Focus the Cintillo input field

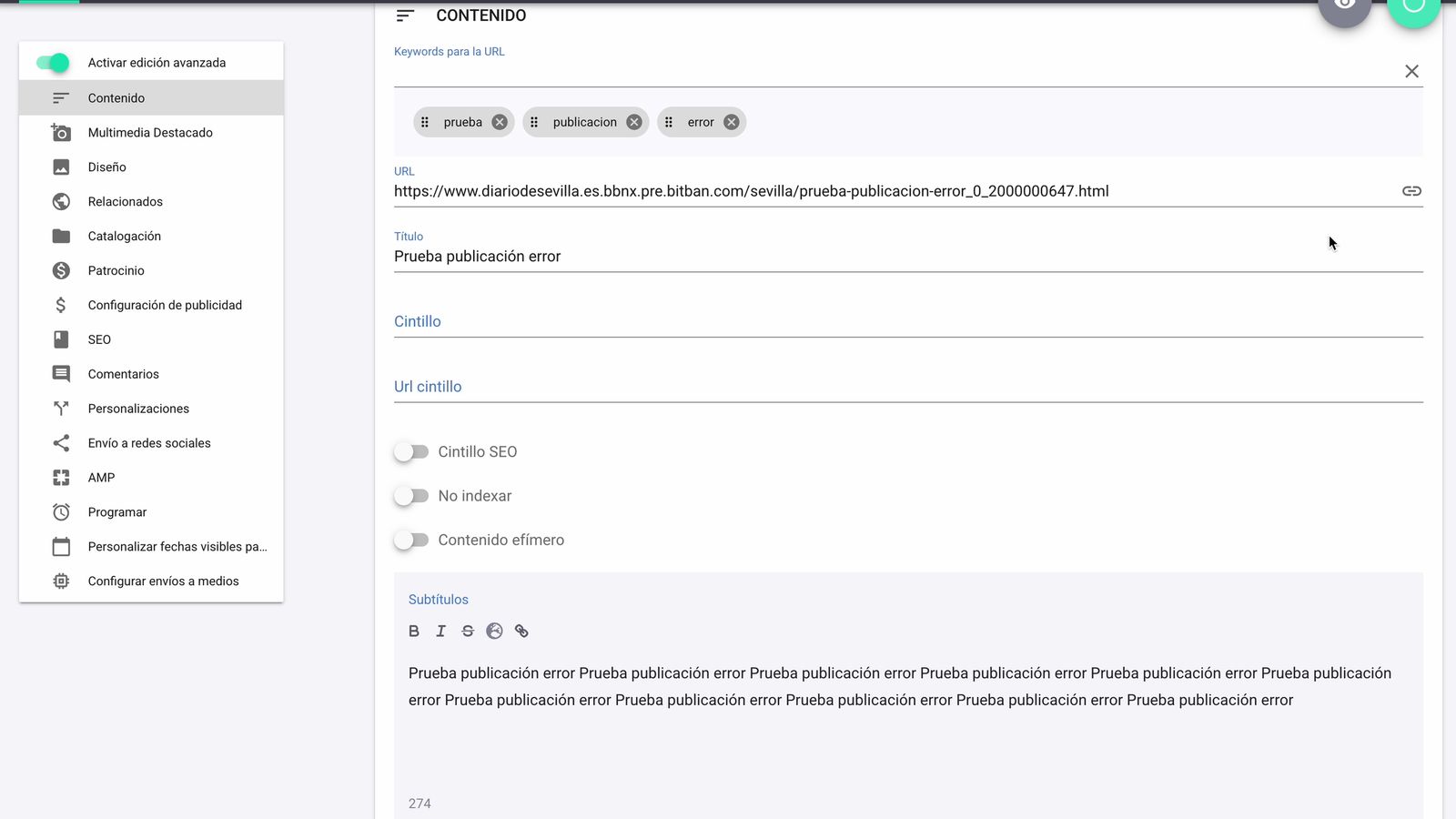(908, 321)
